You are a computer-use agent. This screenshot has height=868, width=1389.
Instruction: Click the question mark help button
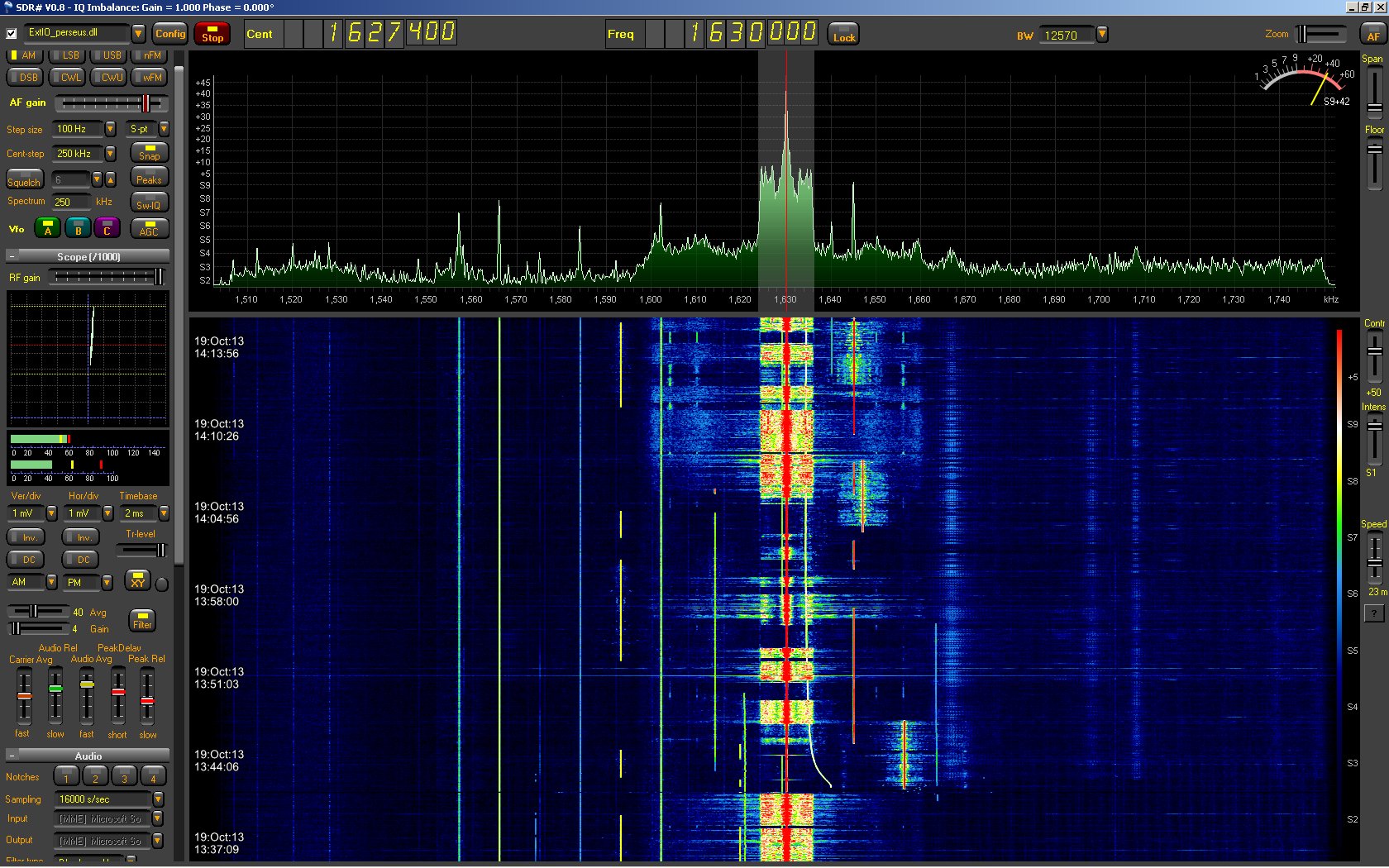coord(1373,613)
